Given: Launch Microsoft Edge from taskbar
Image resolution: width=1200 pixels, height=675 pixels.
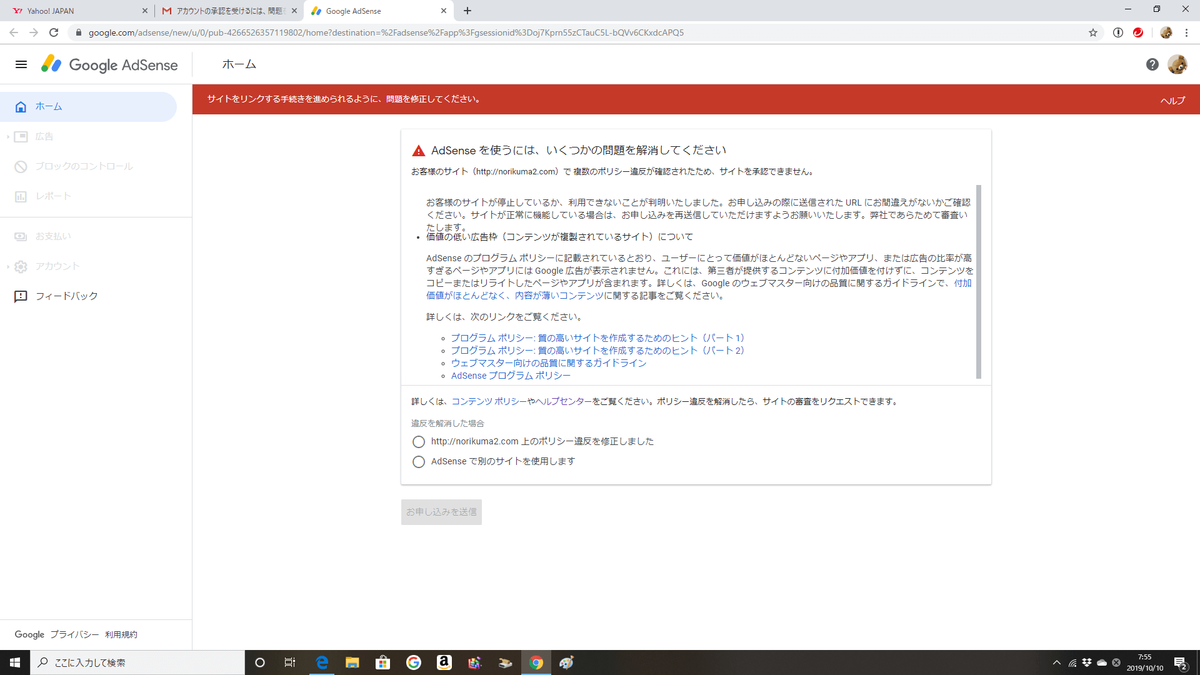Looking at the screenshot, I should 322,662.
